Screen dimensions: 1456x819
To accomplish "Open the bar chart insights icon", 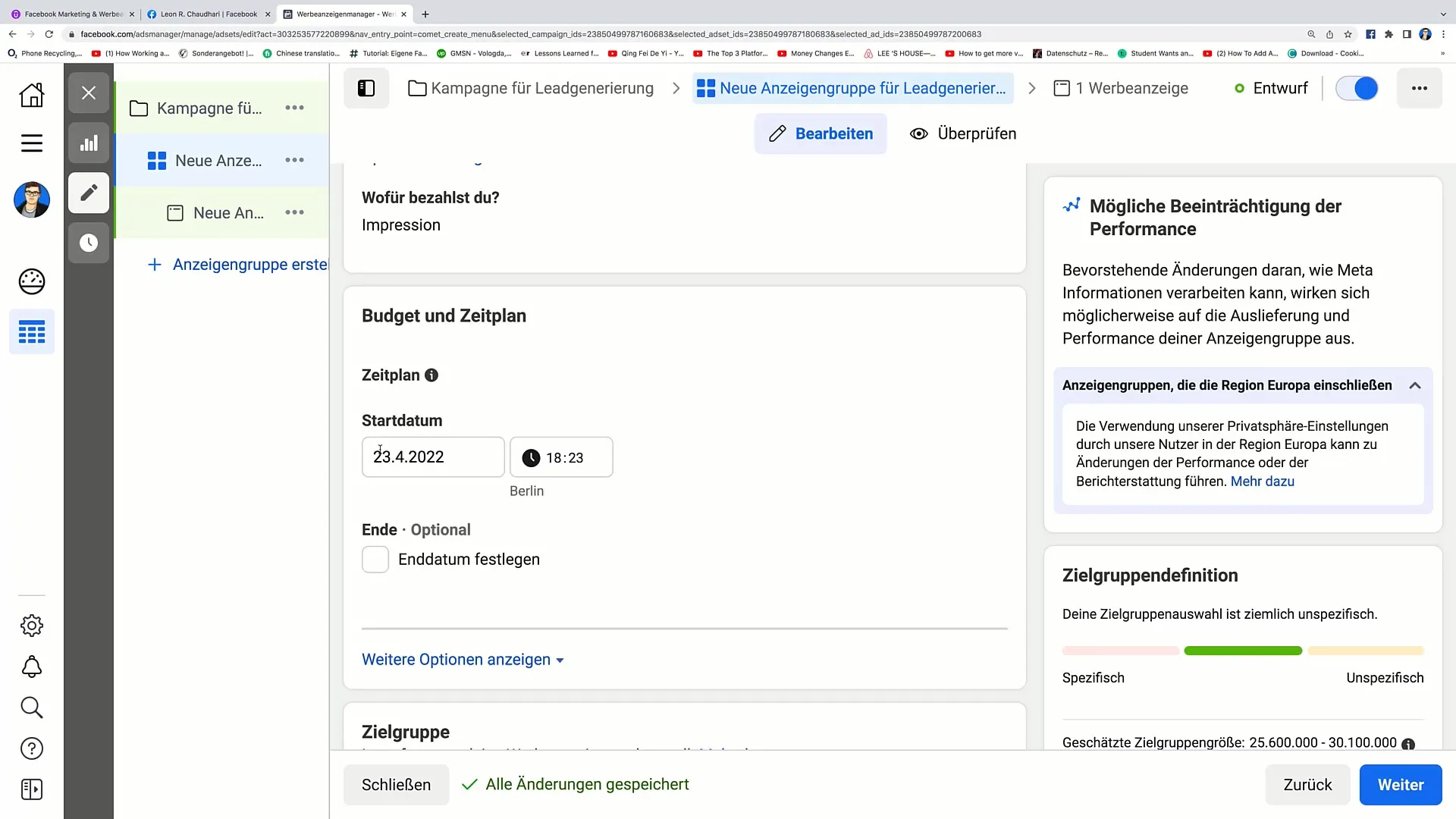I will pos(89,143).
